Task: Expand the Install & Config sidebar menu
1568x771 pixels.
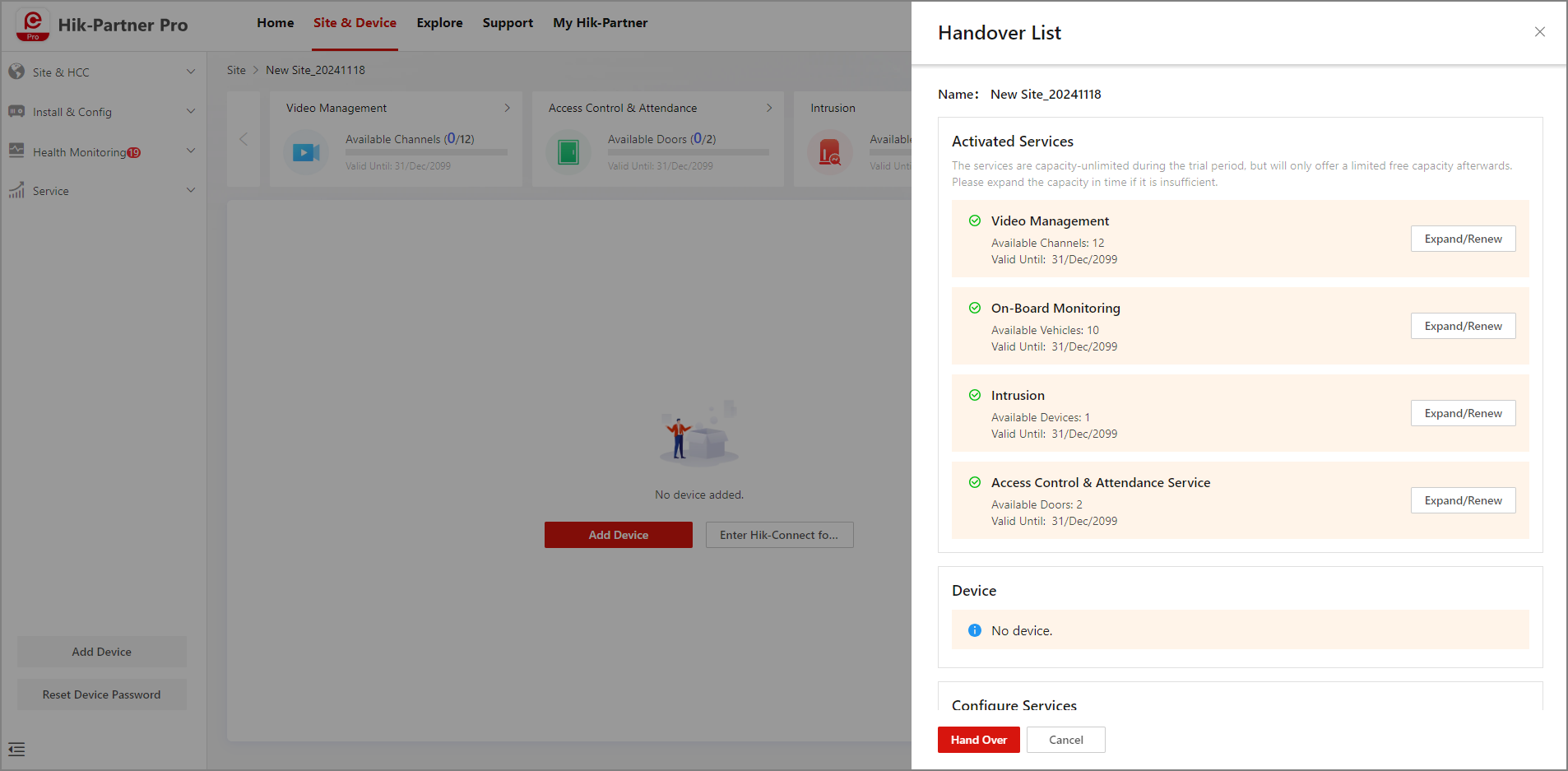Action: 191,111
